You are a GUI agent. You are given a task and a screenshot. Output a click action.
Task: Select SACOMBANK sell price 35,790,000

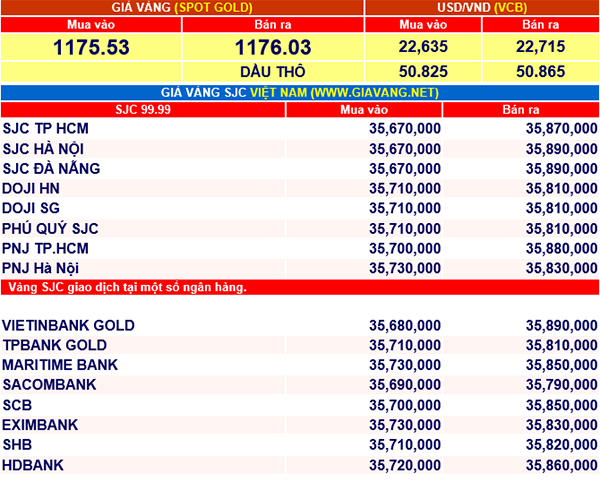tap(561, 385)
